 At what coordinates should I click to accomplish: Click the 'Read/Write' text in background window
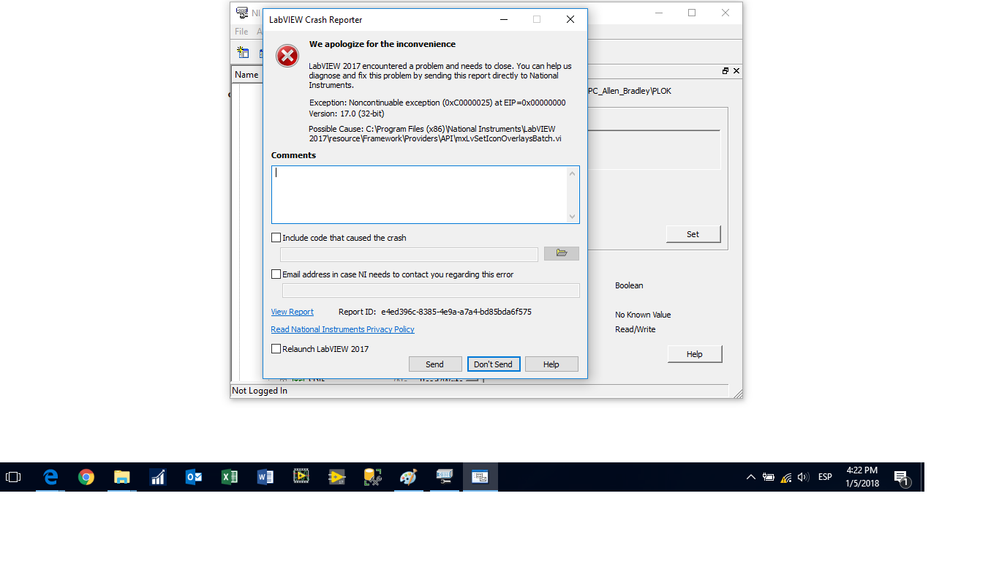click(635, 329)
